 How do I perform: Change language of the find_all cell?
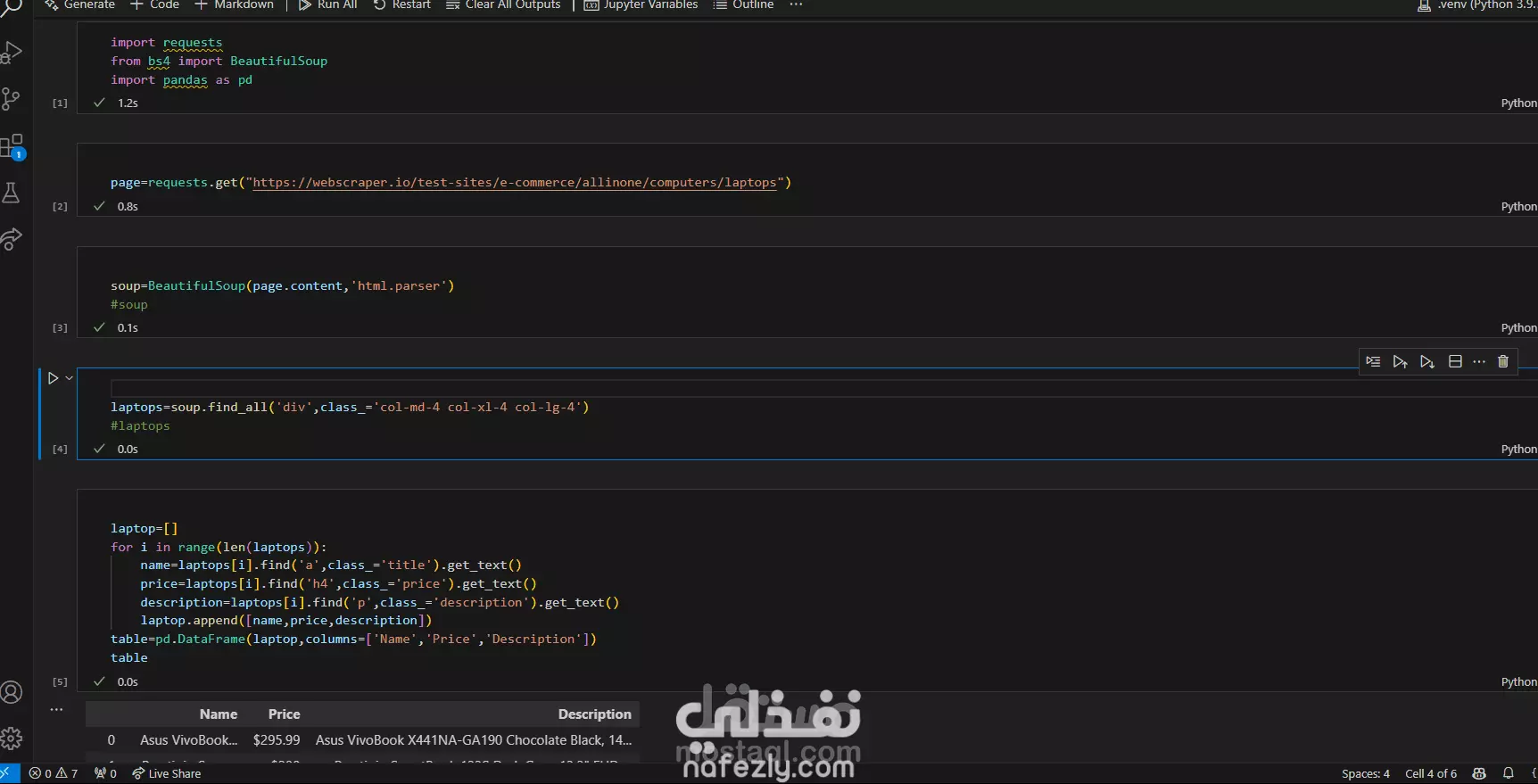(1518, 450)
